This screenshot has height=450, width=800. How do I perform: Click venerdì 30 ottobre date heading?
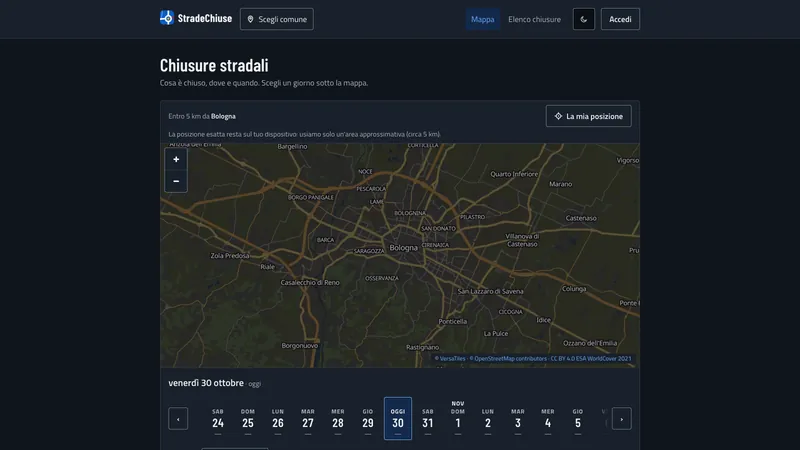(206, 383)
